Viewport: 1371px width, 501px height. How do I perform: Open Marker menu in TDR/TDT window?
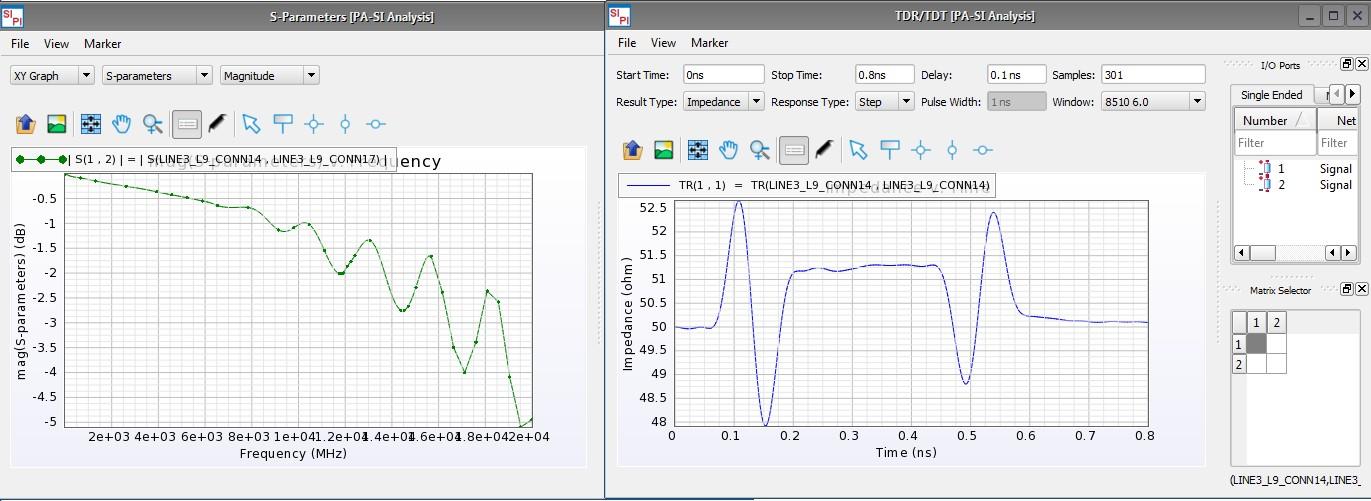click(709, 43)
